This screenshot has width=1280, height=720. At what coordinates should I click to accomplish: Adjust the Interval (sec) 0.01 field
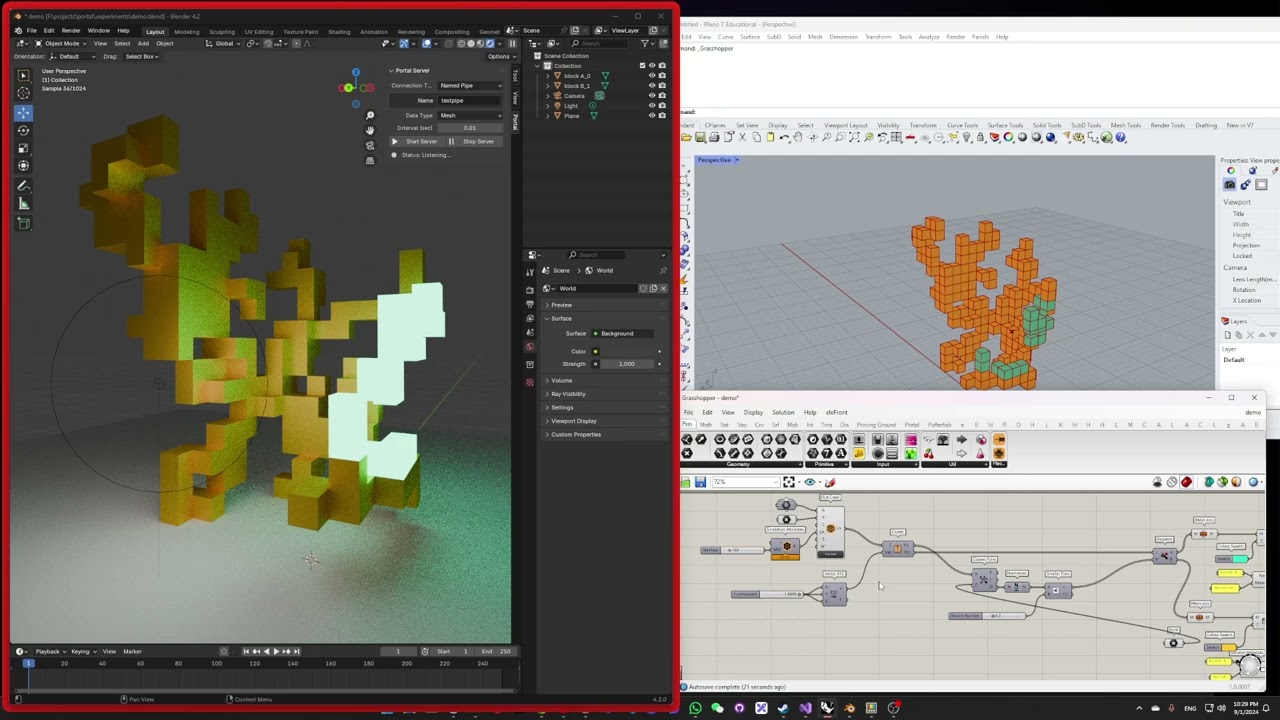tap(470, 128)
